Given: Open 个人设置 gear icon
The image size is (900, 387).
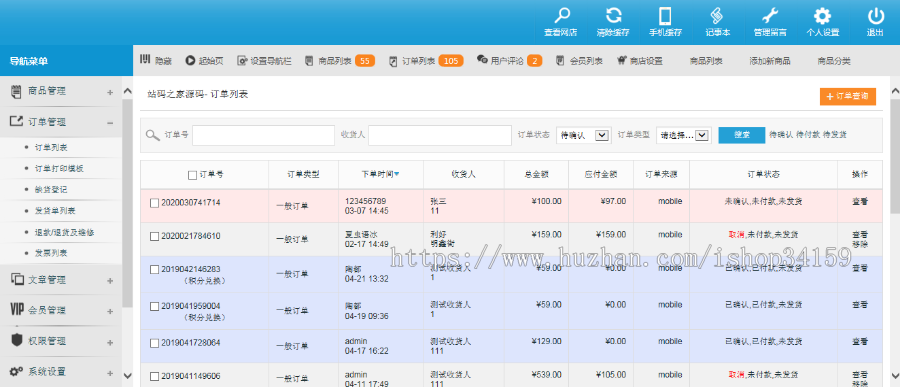Looking at the screenshot, I should point(823,16).
